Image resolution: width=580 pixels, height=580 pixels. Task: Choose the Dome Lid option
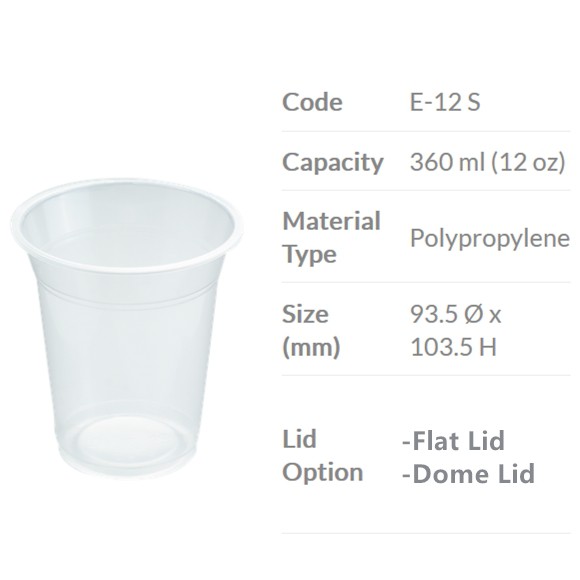click(468, 473)
